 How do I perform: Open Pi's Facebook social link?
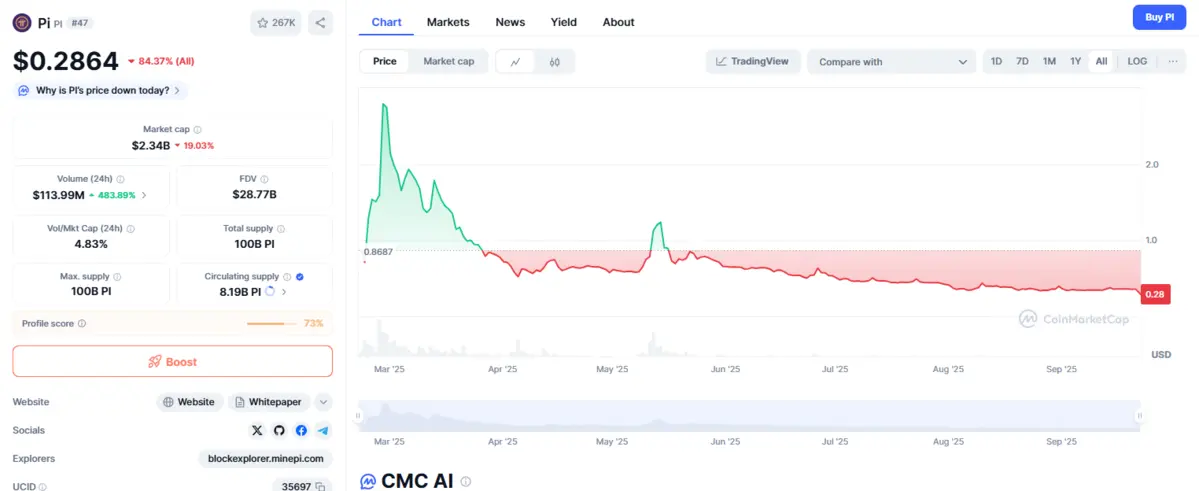tap(301, 430)
